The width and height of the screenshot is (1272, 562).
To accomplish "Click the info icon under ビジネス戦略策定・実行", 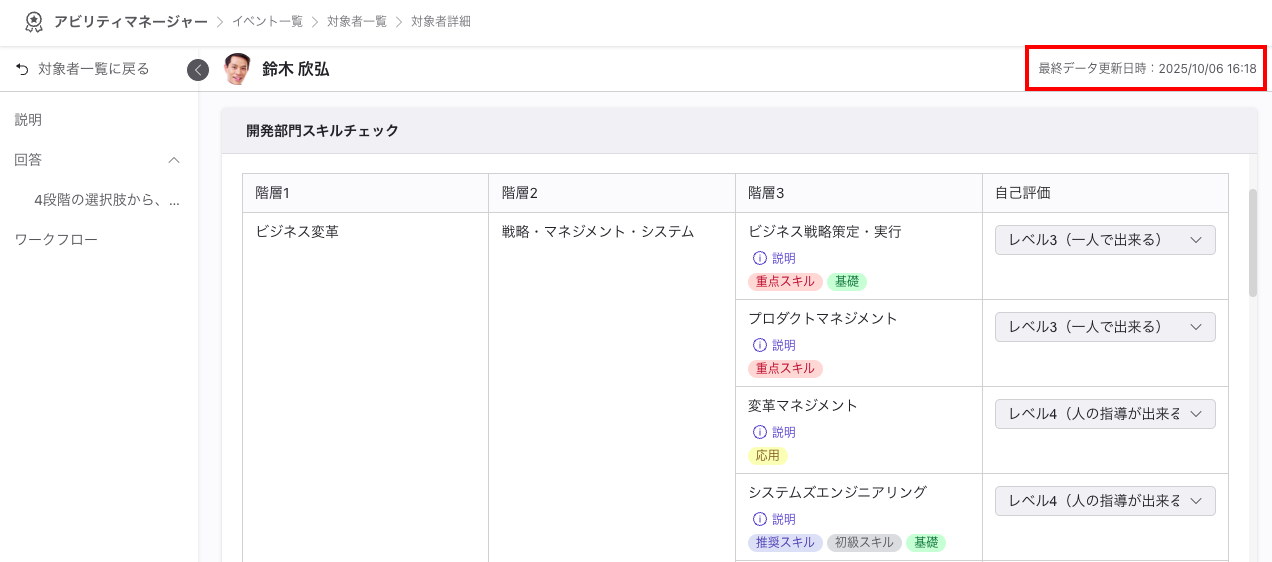I will (759, 258).
